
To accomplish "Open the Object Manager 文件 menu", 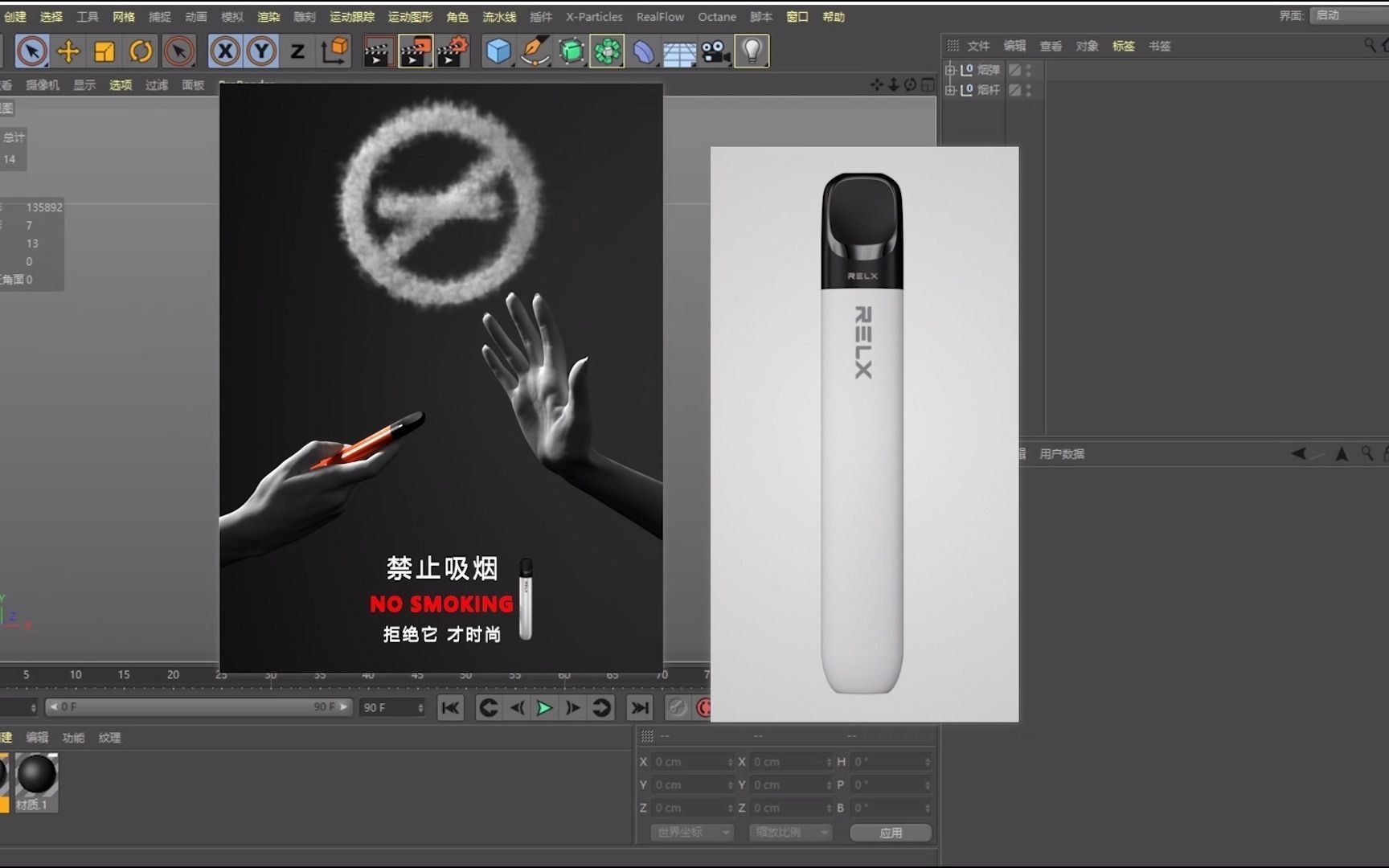I will coord(978,46).
